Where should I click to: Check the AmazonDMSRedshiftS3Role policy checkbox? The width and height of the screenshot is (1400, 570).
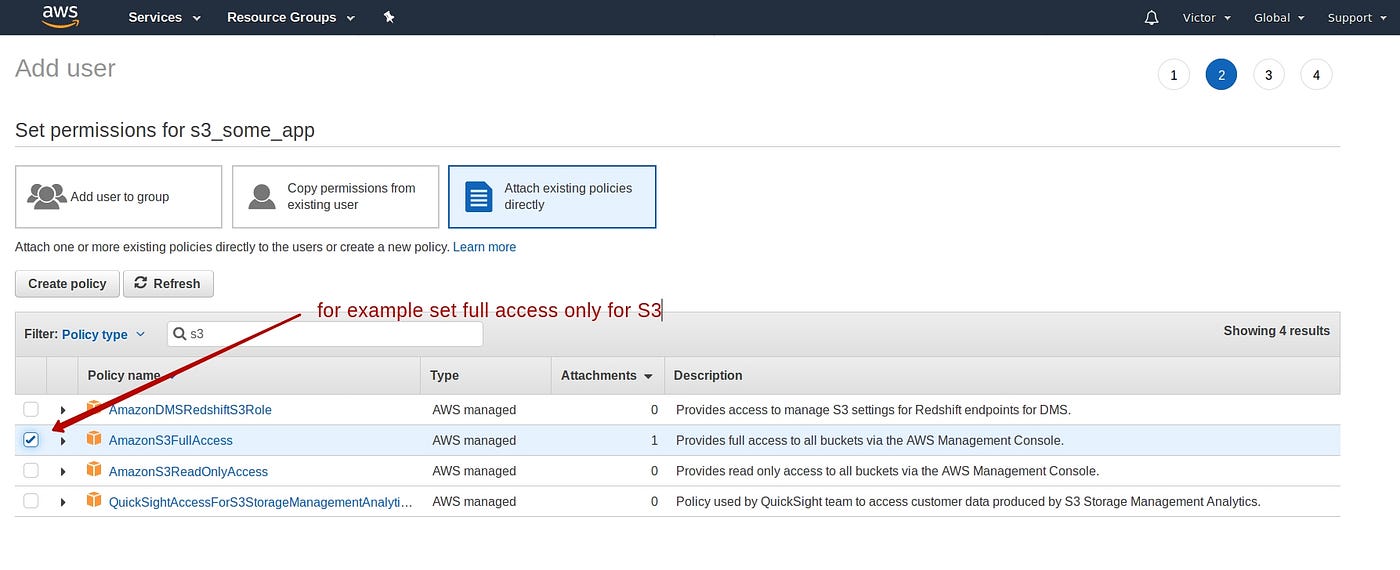pyautogui.click(x=31, y=409)
